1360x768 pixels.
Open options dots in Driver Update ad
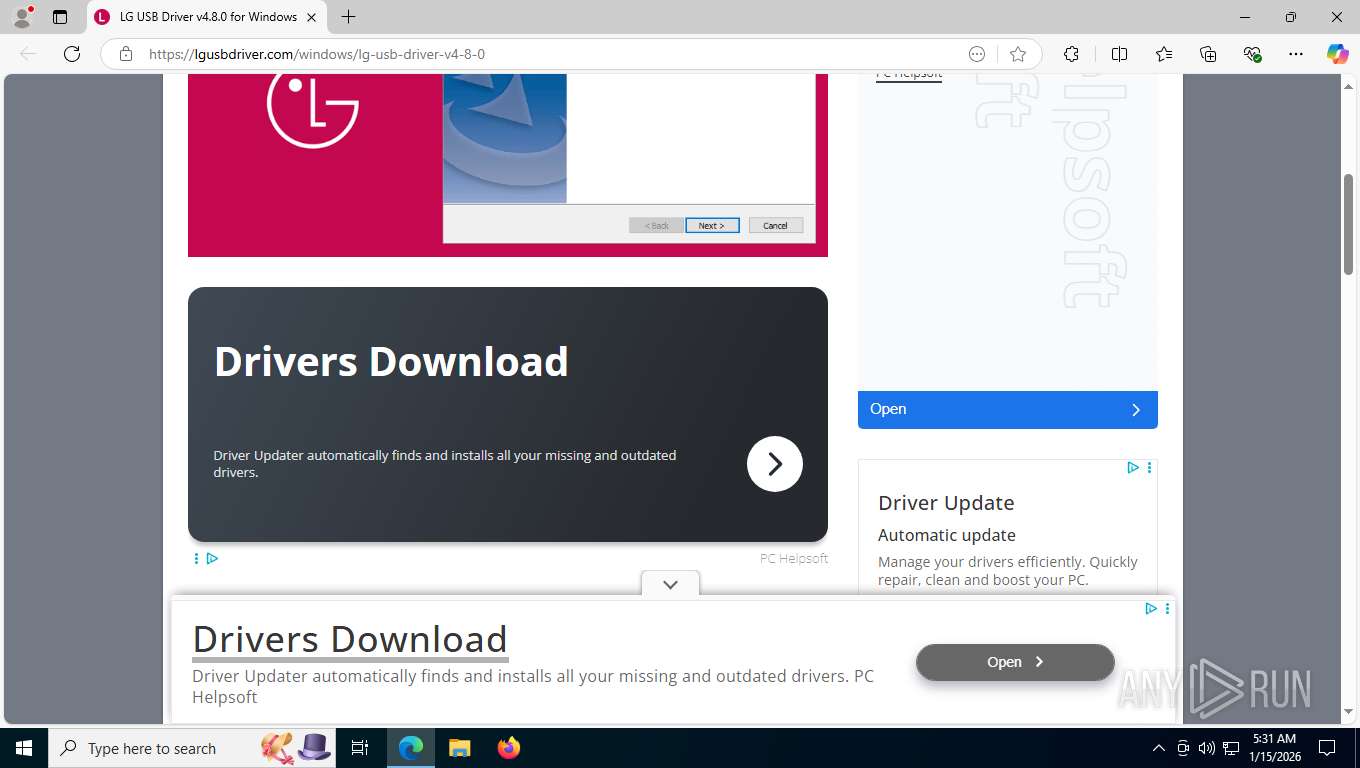tap(1150, 467)
